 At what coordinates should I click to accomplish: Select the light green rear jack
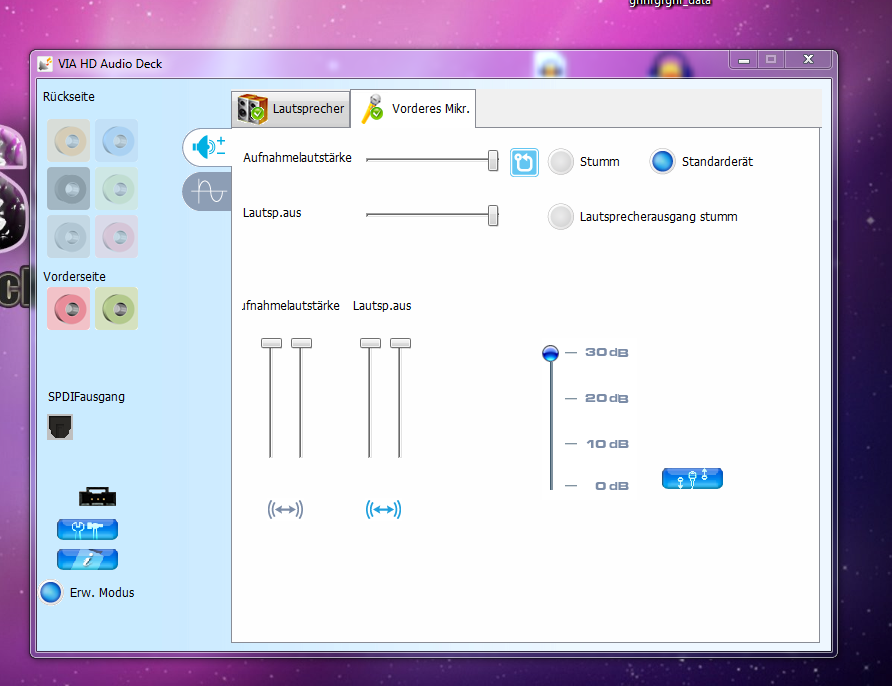pyautogui.click(x=117, y=188)
